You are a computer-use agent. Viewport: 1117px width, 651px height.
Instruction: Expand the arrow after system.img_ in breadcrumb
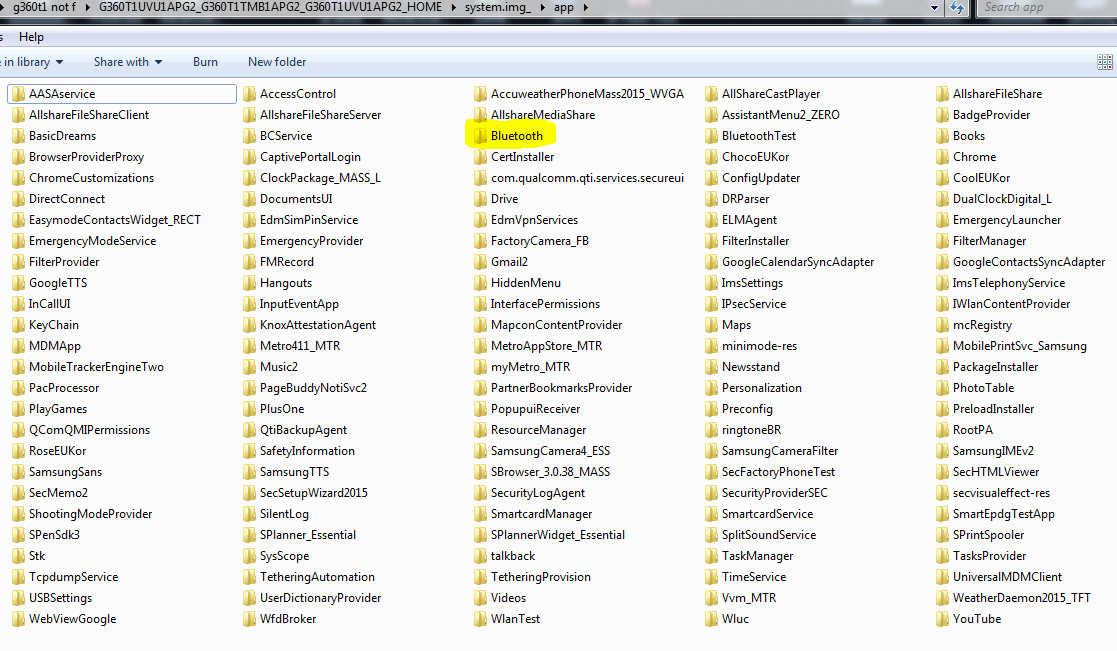tap(544, 7)
